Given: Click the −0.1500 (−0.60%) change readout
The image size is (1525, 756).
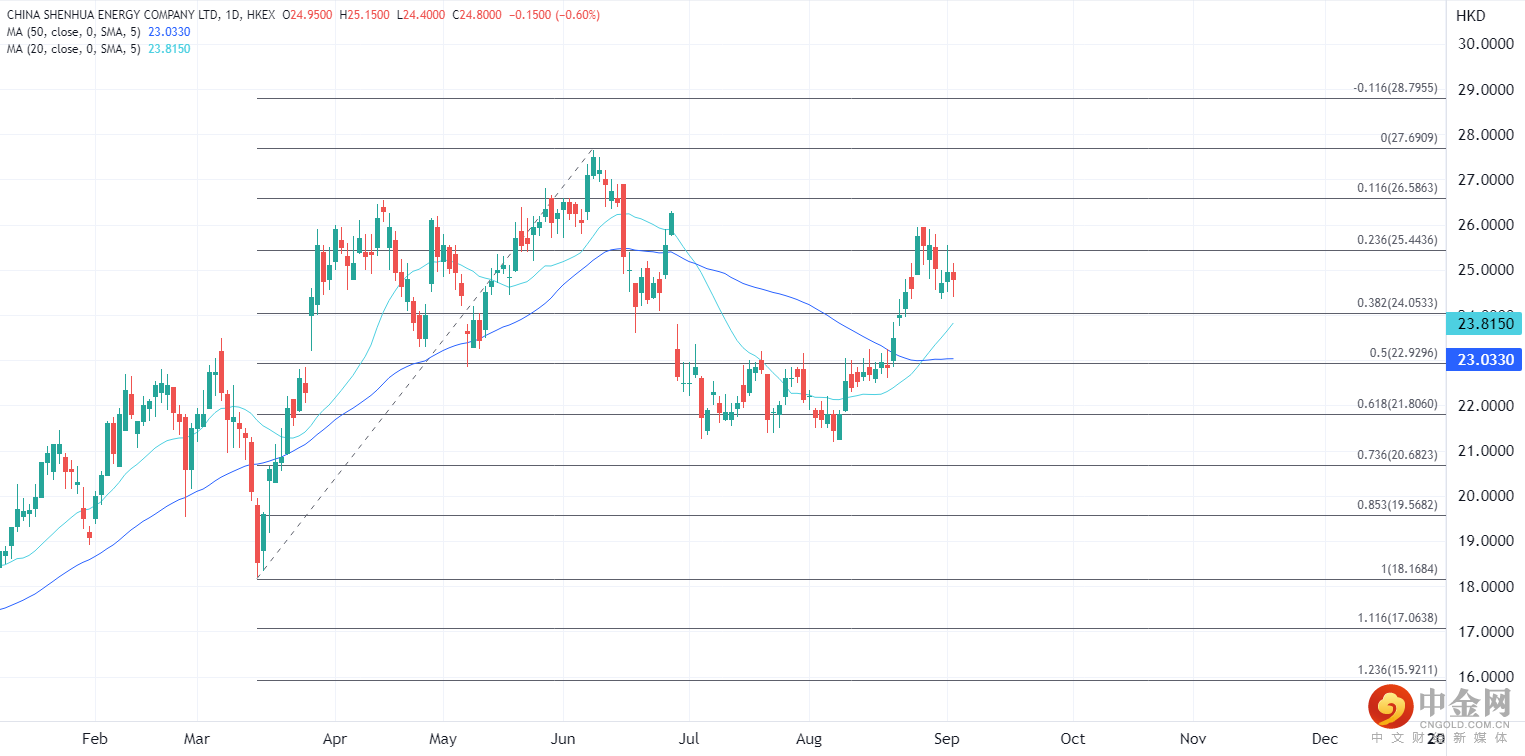Looking at the screenshot, I should [x=554, y=16].
